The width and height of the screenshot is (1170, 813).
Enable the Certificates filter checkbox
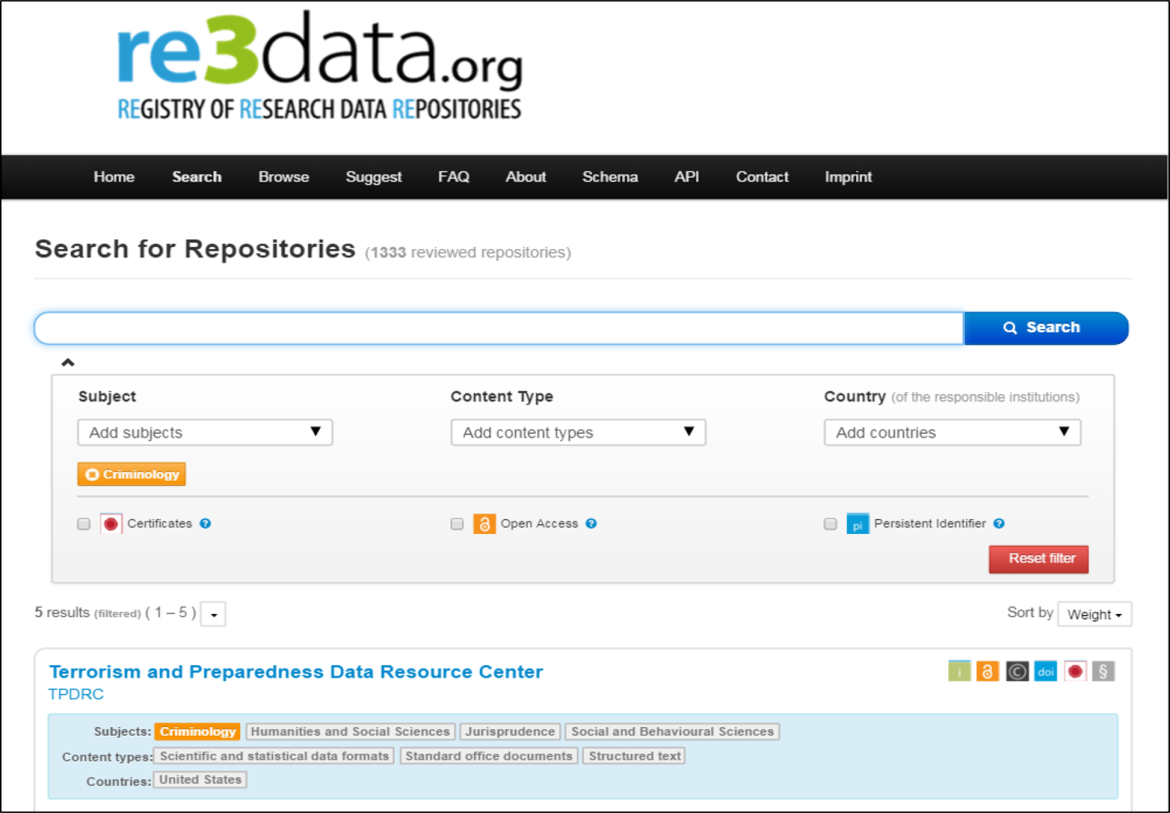point(84,523)
